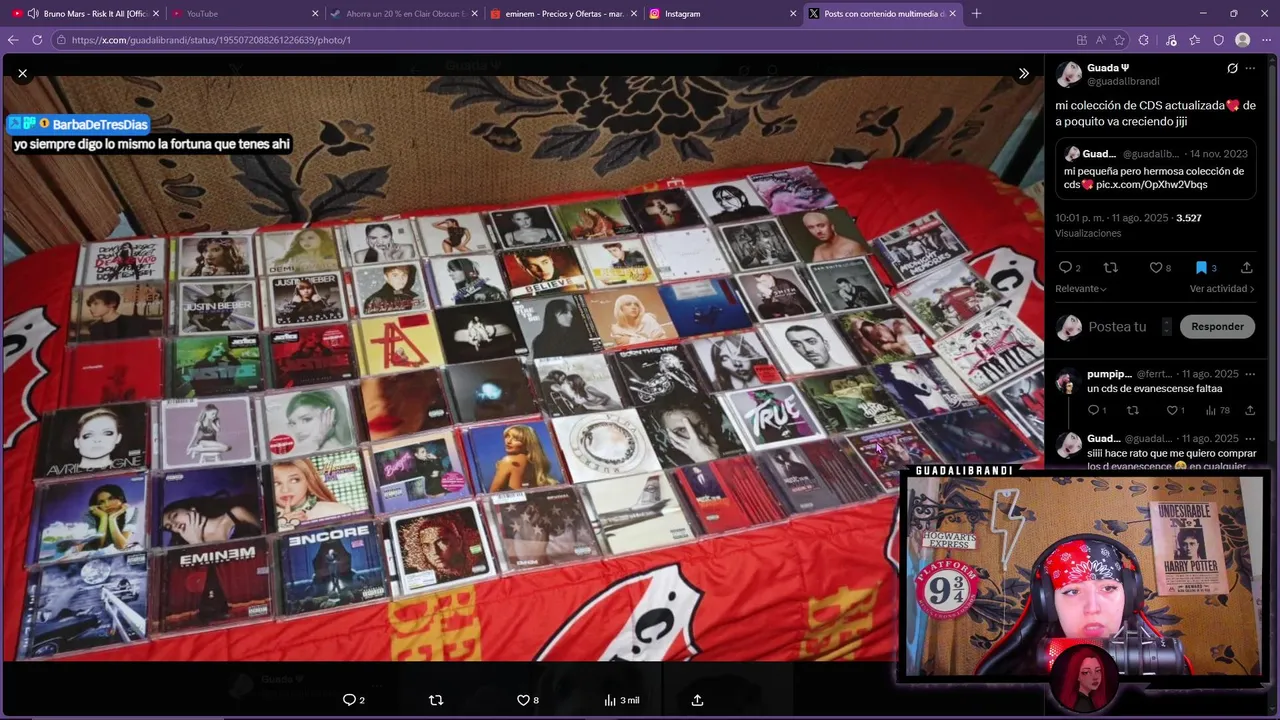The width and height of the screenshot is (1280, 720).
Task: Open read aloud (A) icon in address bar
Action: (x=1101, y=40)
